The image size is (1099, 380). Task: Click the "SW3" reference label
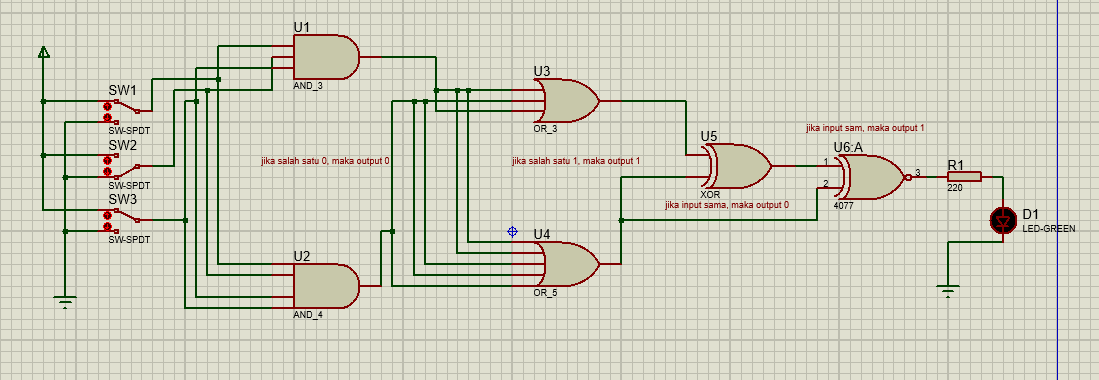(x=123, y=200)
